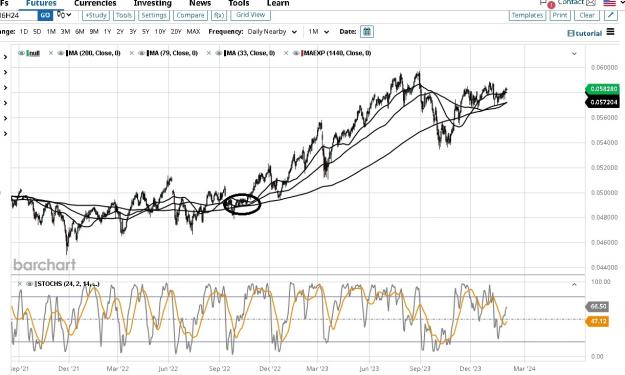Select the 2Y range
Viewport: 625px width, 375px height.
coord(120,31)
